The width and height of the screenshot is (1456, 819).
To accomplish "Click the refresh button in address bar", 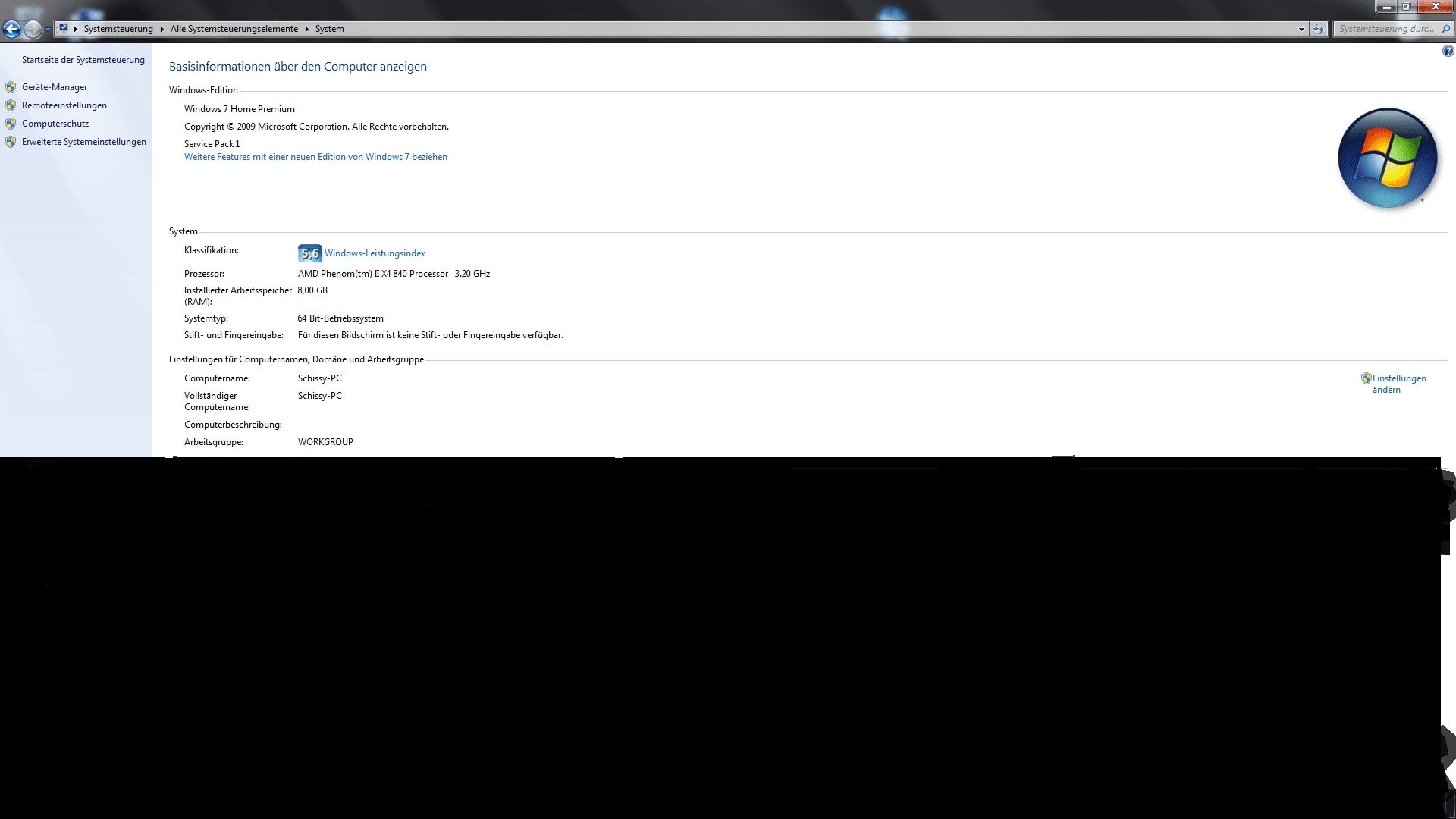I will pyautogui.click(x=1319, y=29).
